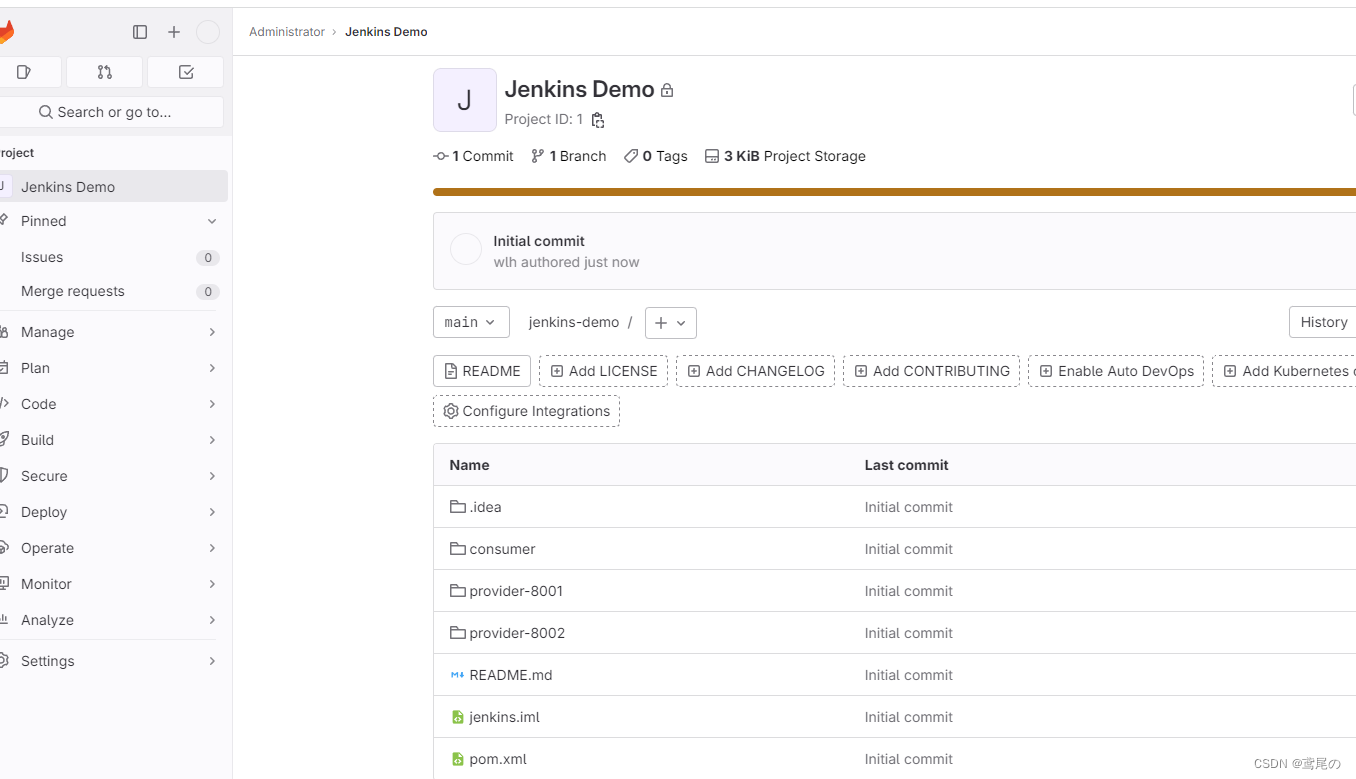Click the private lock icon beside title
Screen dimensions: 1356x779
[x=667, y=90]
